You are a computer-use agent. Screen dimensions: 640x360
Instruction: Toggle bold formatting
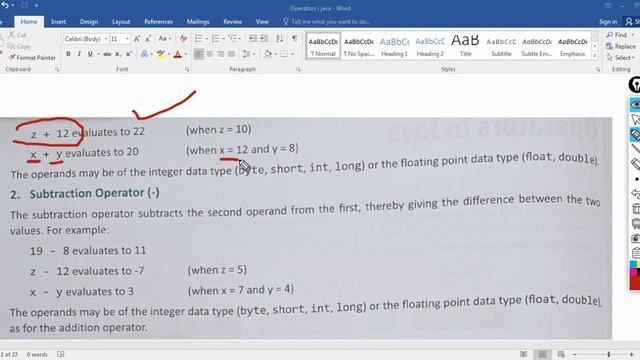click(x=68, y=54)
